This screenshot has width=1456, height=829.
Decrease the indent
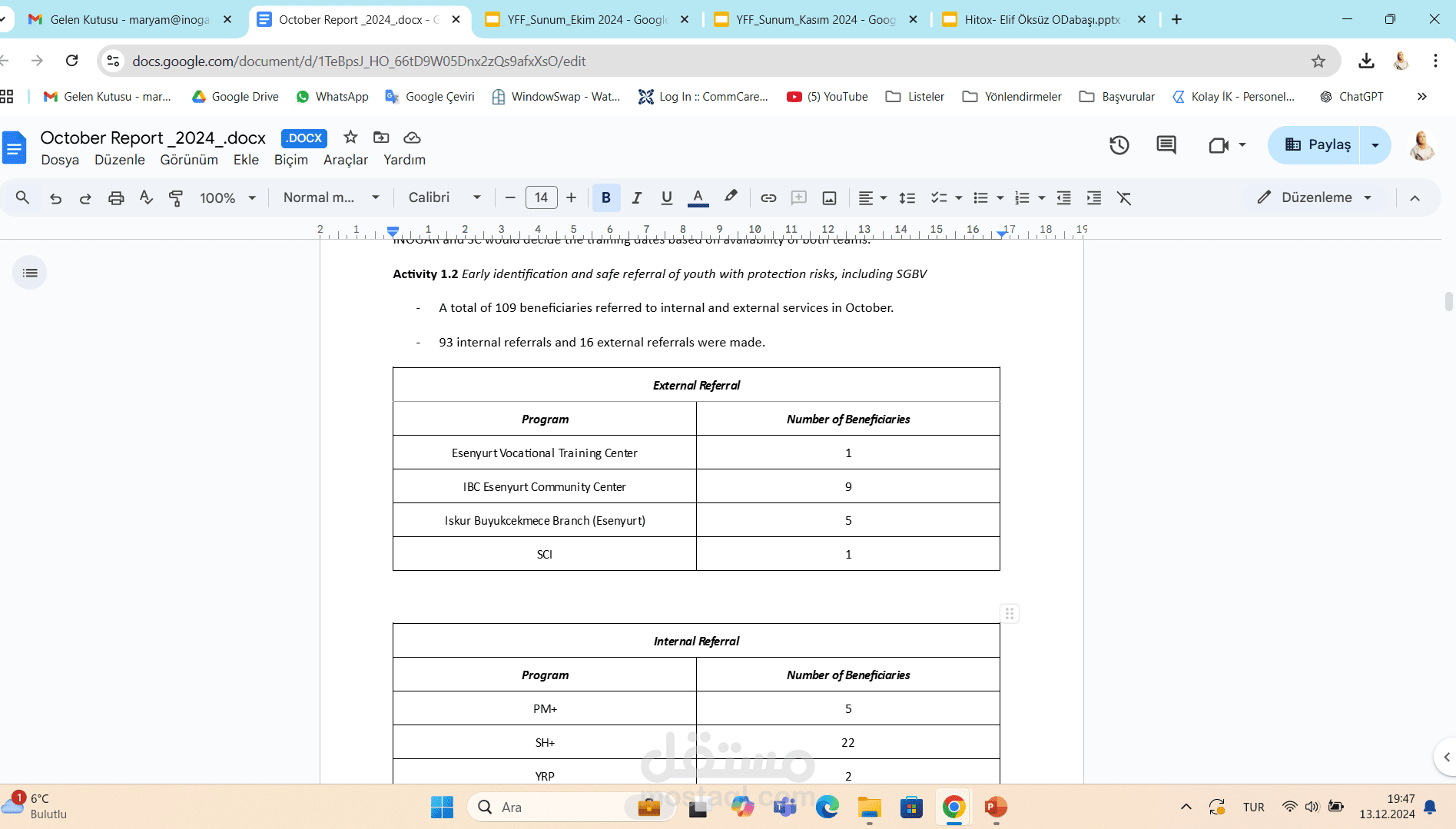coord(1063,198)
